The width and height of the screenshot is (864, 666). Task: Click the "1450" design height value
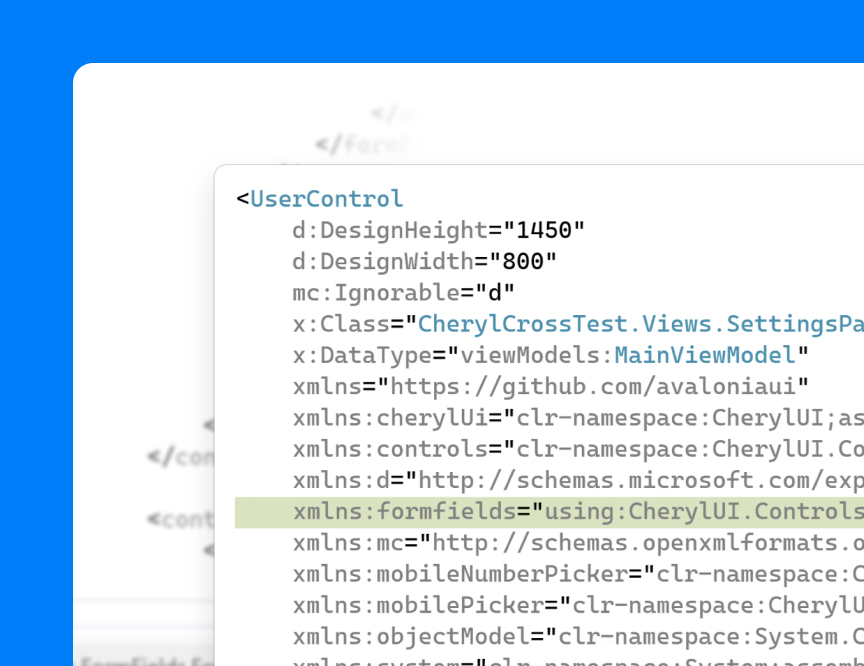click(544, 230)
